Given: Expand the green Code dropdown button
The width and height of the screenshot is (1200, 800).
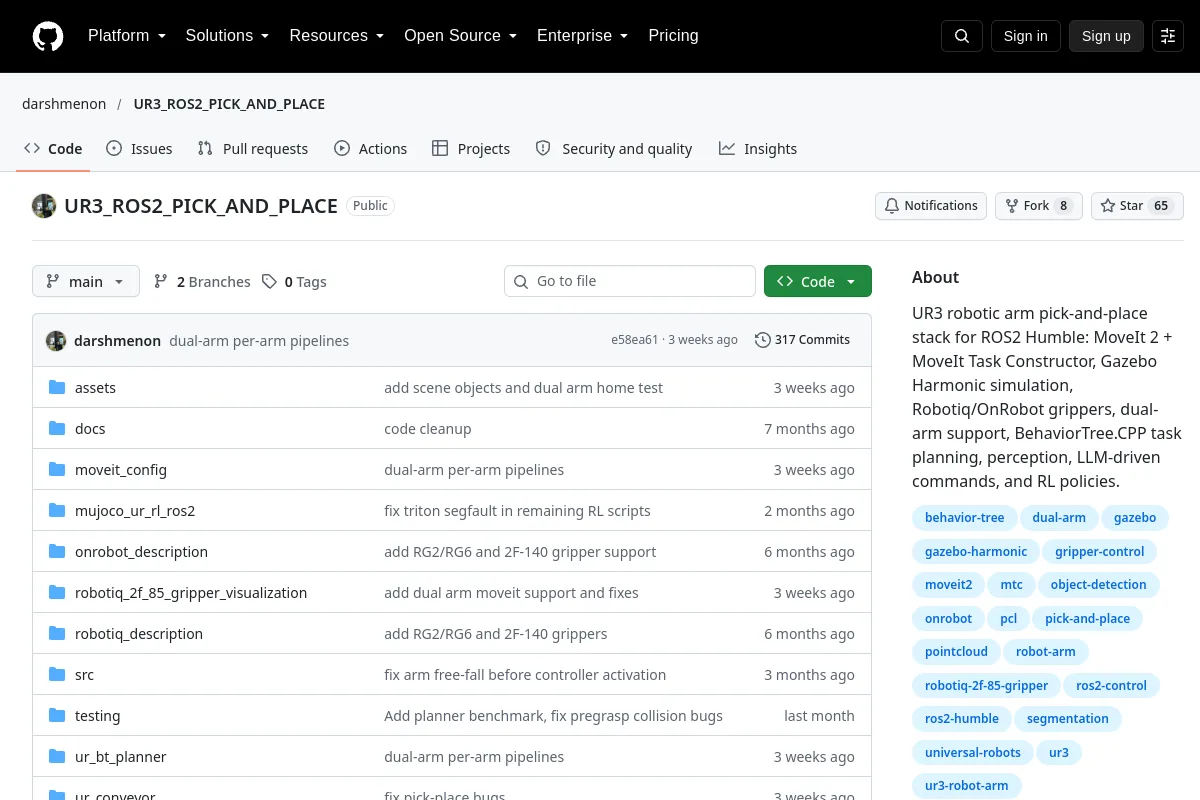Looking at the screenshot, I should pyautogui.click(x=818, y=282).
